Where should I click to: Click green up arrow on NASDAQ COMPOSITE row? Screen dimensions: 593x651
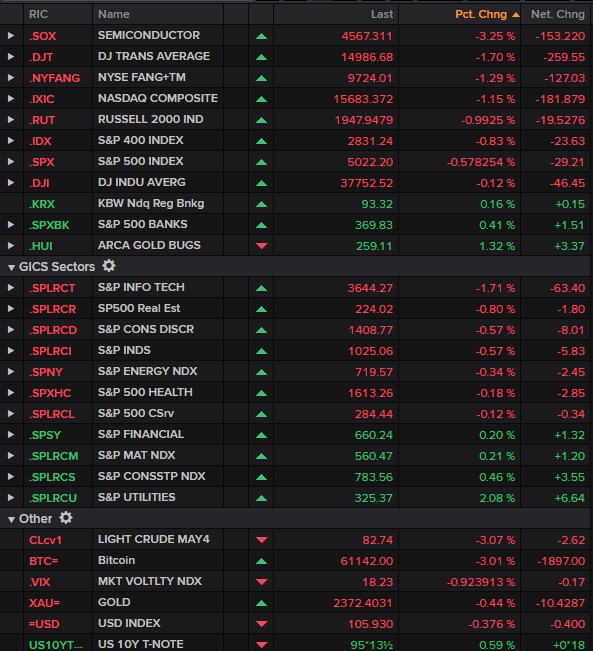coord(261,99)
